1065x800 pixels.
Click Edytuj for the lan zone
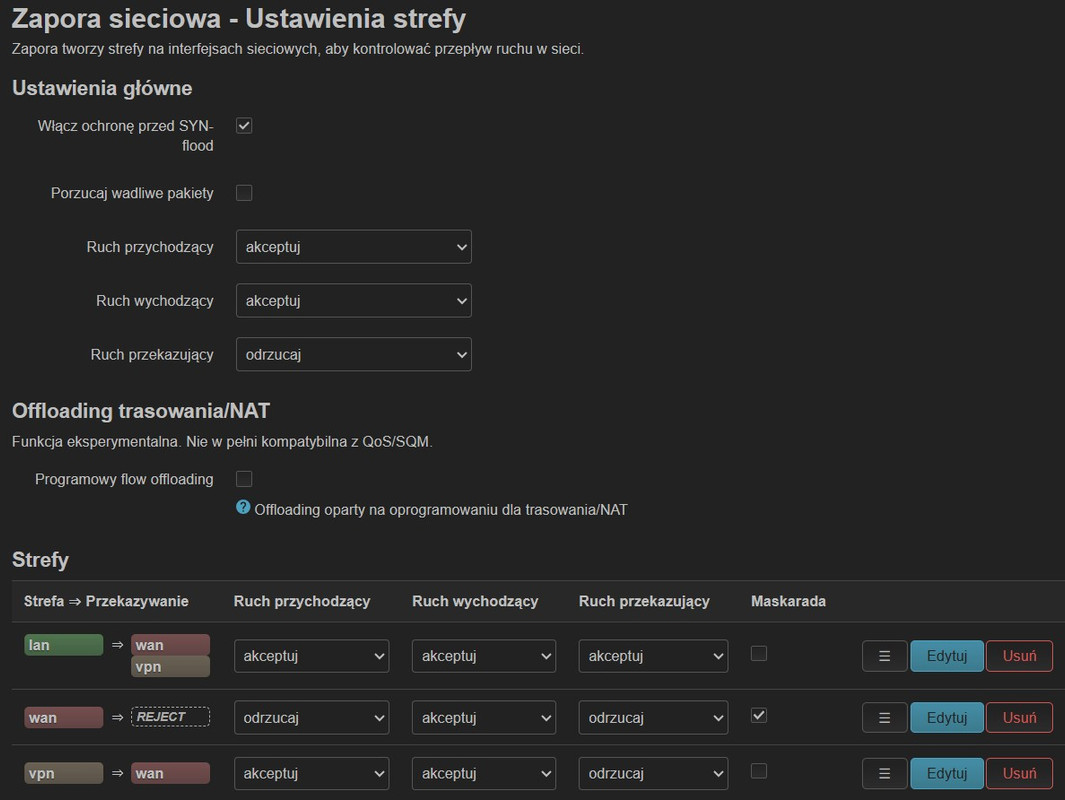[x=947, y=656]
